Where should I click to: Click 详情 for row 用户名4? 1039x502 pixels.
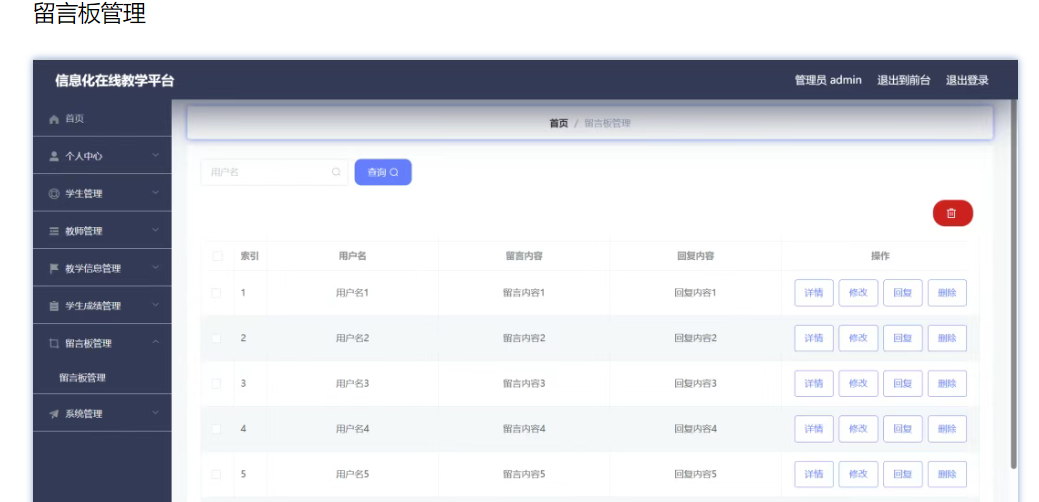(814, 429)
